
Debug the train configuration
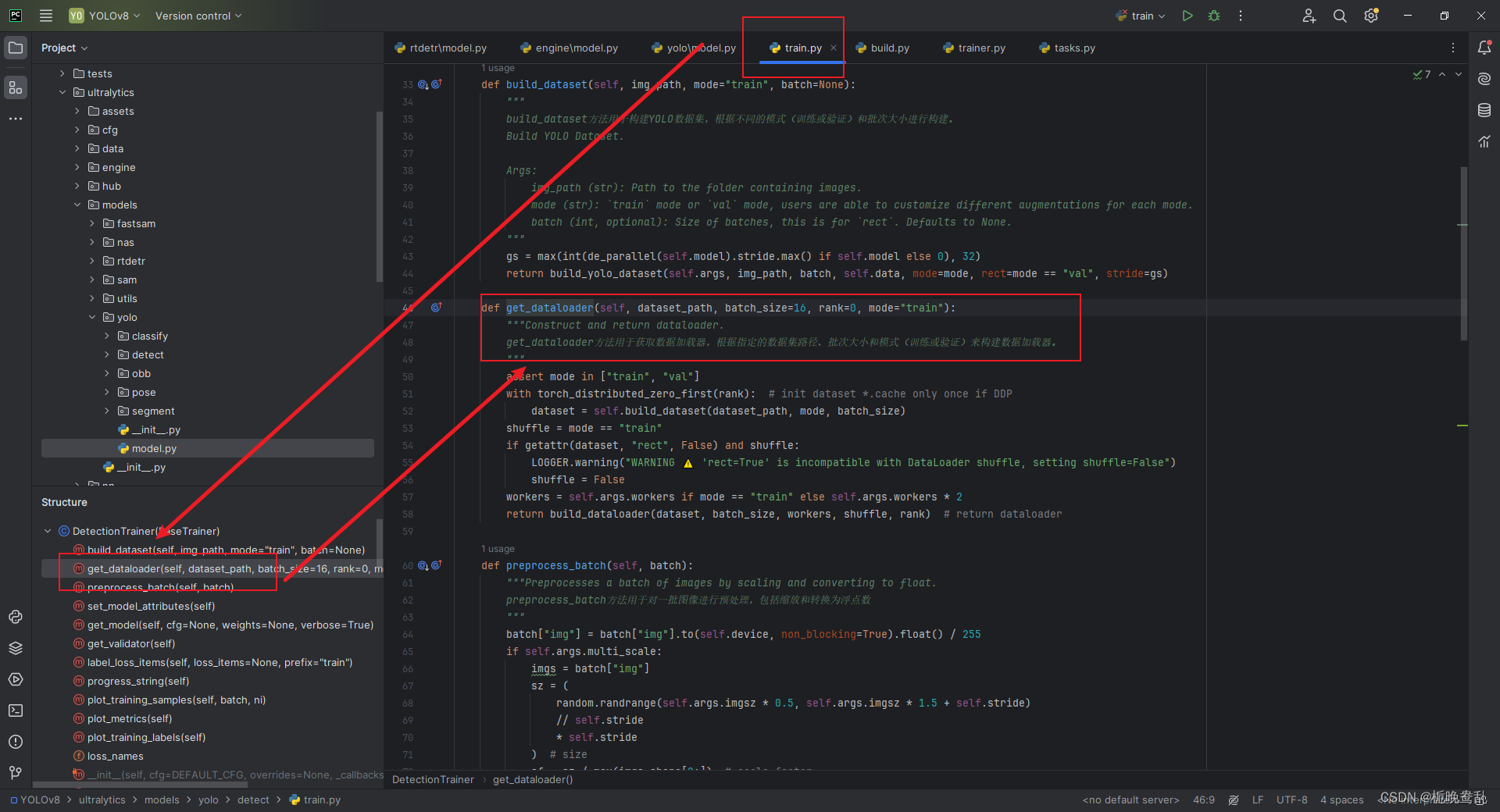[1214, 16]
